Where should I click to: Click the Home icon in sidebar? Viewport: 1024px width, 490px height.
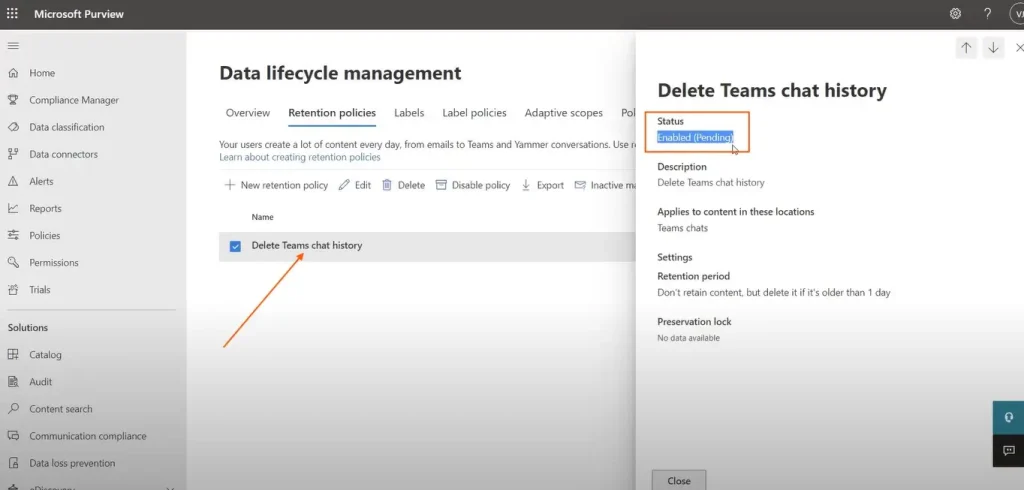(13, 73)
